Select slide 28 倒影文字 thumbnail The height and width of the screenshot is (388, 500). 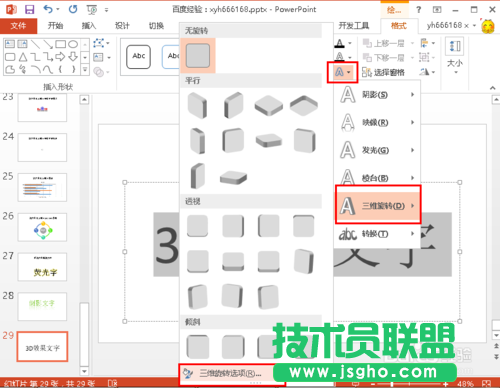click(x=42, y=307)
